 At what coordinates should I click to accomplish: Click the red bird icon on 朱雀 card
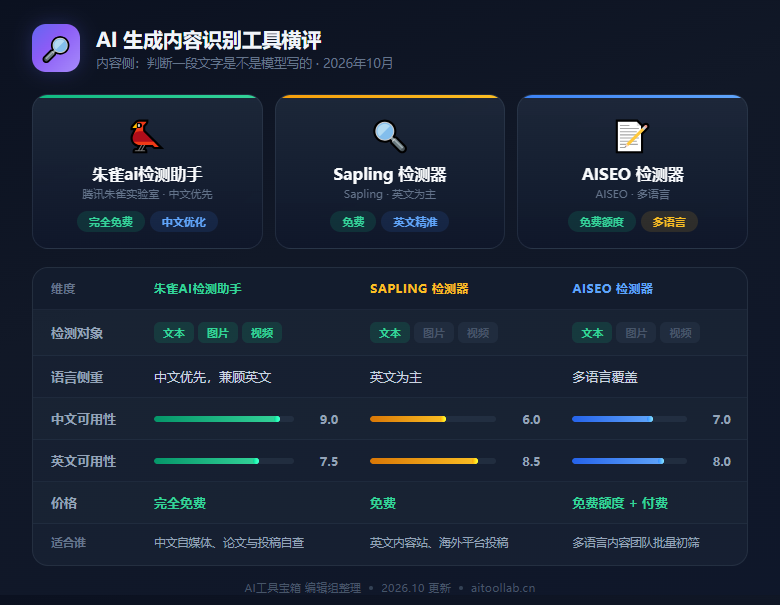(x=146, y=136)
